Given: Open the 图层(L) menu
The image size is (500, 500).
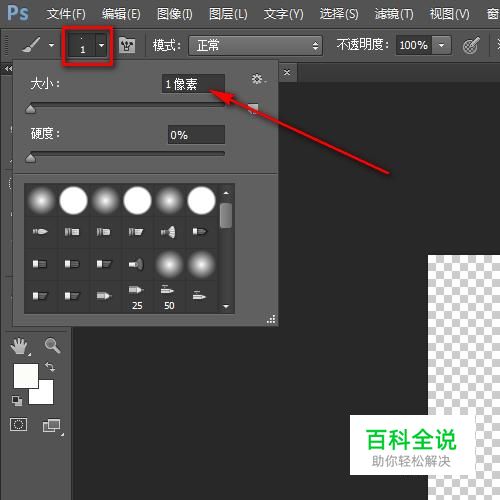Looking at the screenshot, I should [228, 14].
